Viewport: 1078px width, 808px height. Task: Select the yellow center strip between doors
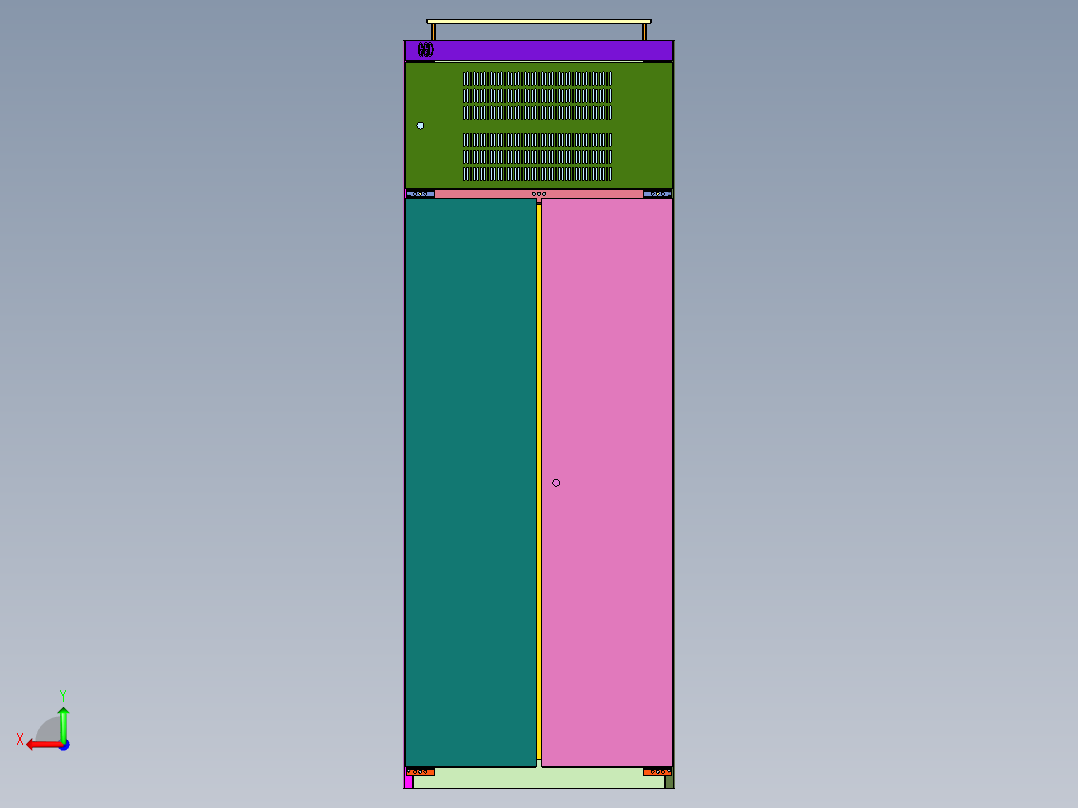539,482
